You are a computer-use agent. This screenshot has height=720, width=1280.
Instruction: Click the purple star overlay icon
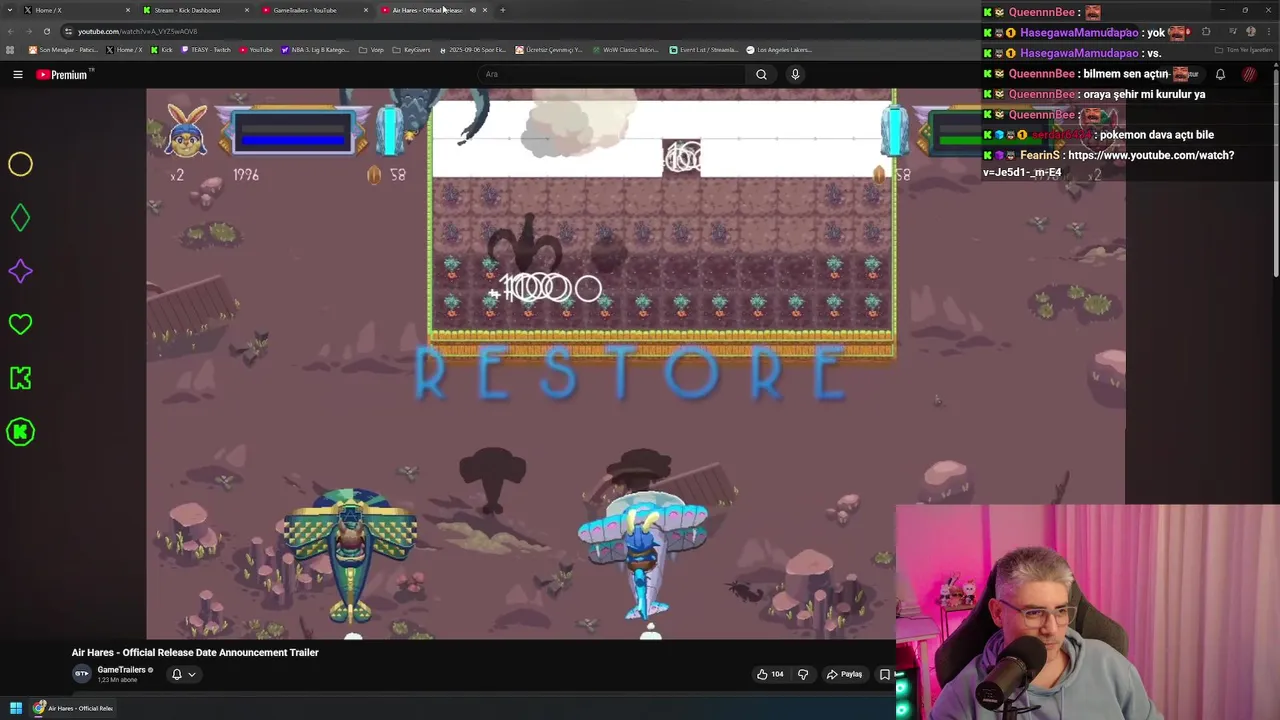(x=20, y=271)
